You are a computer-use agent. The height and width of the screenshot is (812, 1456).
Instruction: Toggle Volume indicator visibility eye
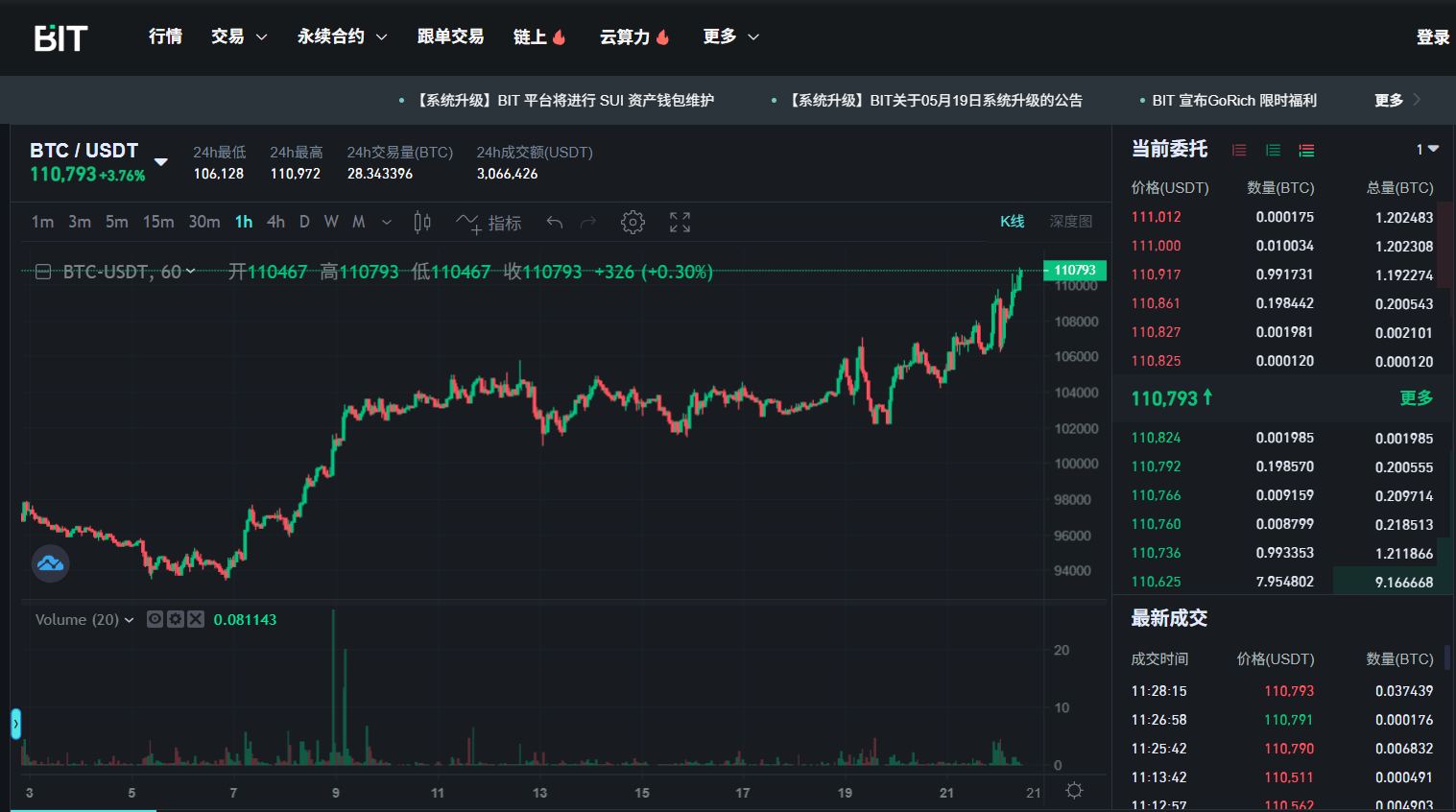[155, 619]
